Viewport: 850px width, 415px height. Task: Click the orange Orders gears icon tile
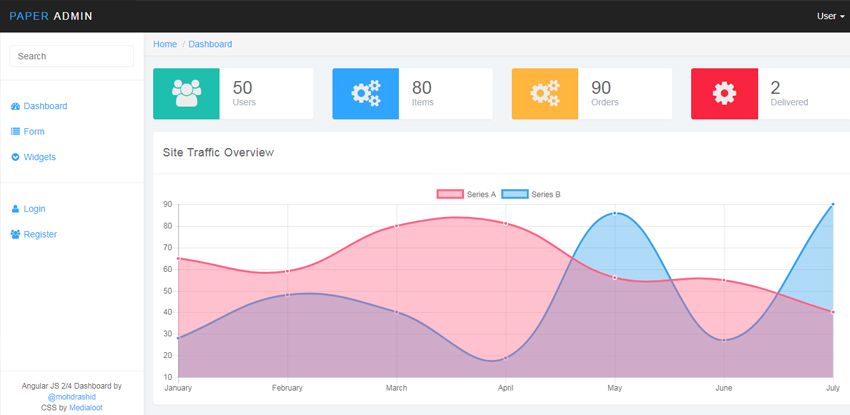[x=545, y=94]
